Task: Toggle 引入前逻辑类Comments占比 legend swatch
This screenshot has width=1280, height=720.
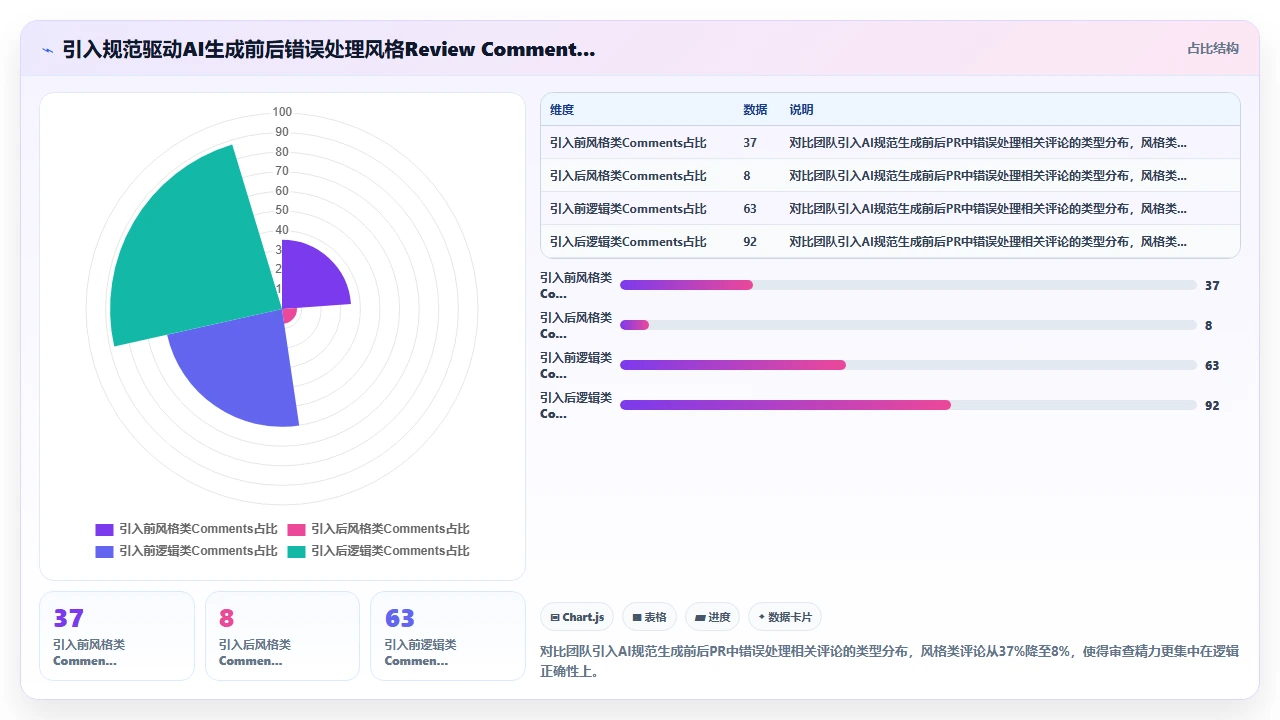Action: 104,551
